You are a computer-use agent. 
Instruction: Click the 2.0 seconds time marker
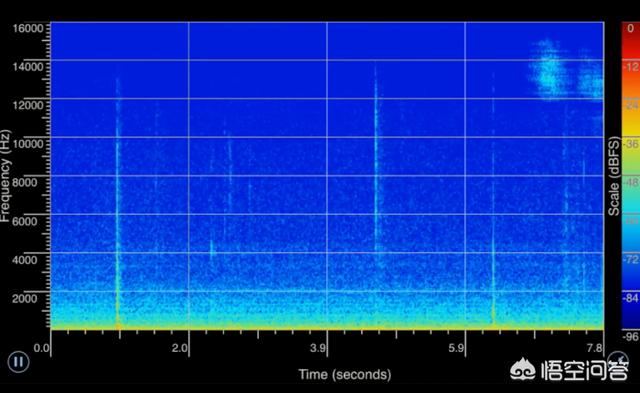click(x=180, y=348)
